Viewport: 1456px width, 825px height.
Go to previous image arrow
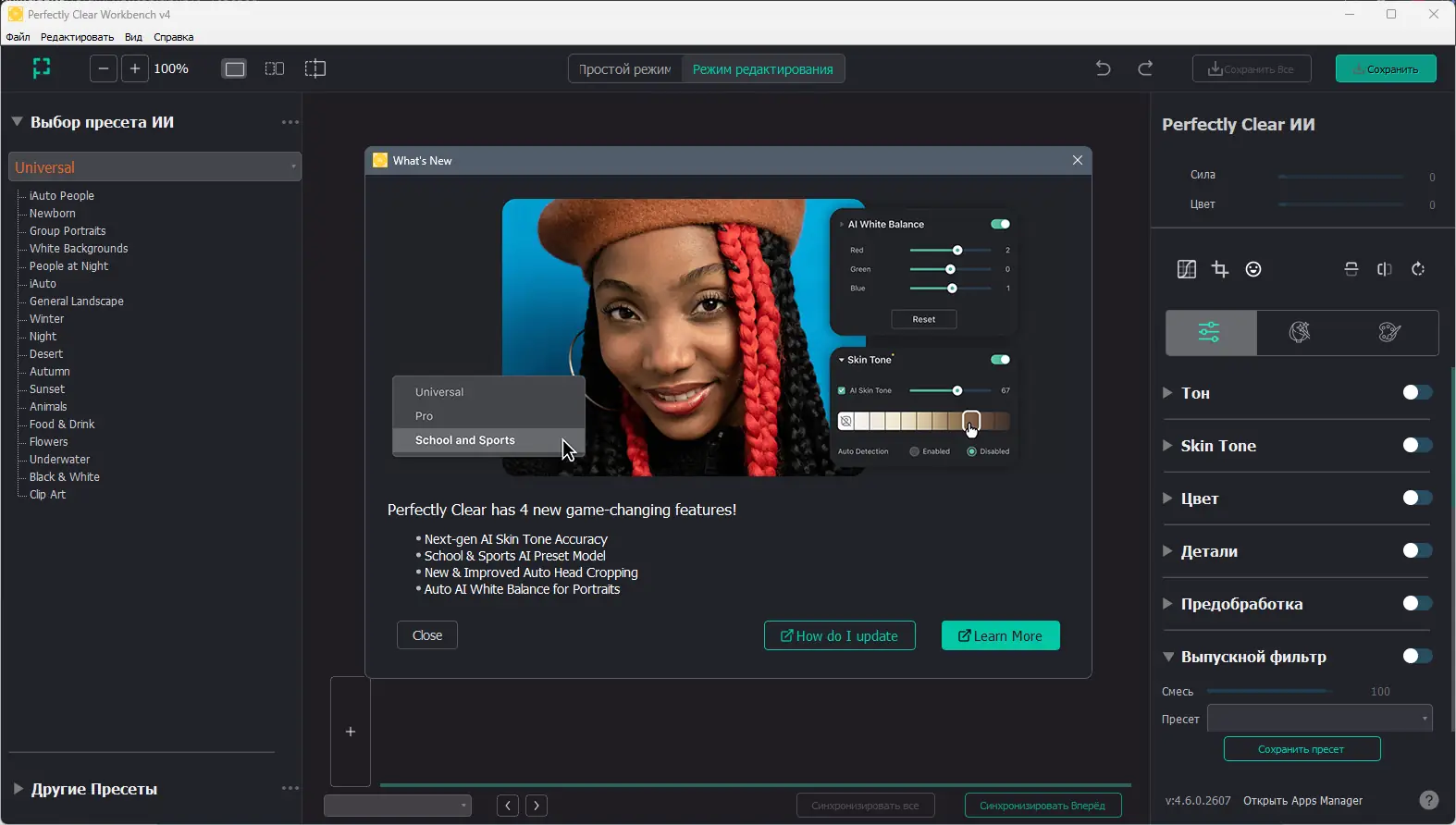[508, 806]
